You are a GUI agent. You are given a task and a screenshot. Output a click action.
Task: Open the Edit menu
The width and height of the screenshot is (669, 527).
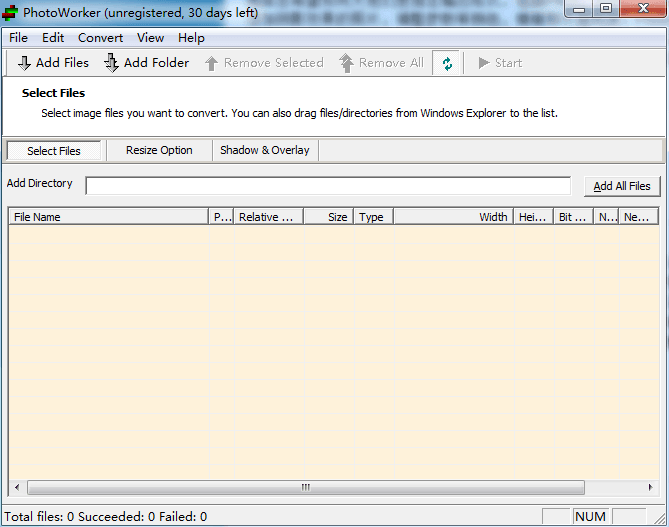[x=53, y=38]
